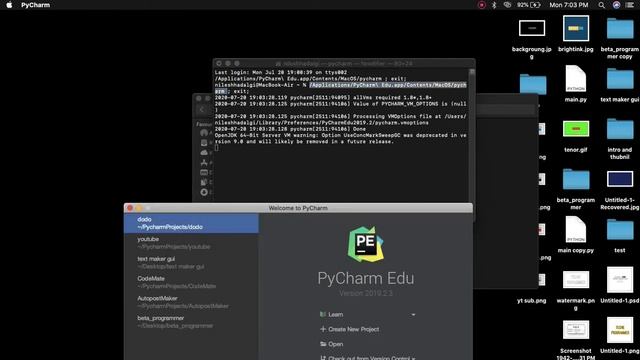Open the CodeMate recent project
Screen dimensions: 640x360
click(x=191, y=282)
